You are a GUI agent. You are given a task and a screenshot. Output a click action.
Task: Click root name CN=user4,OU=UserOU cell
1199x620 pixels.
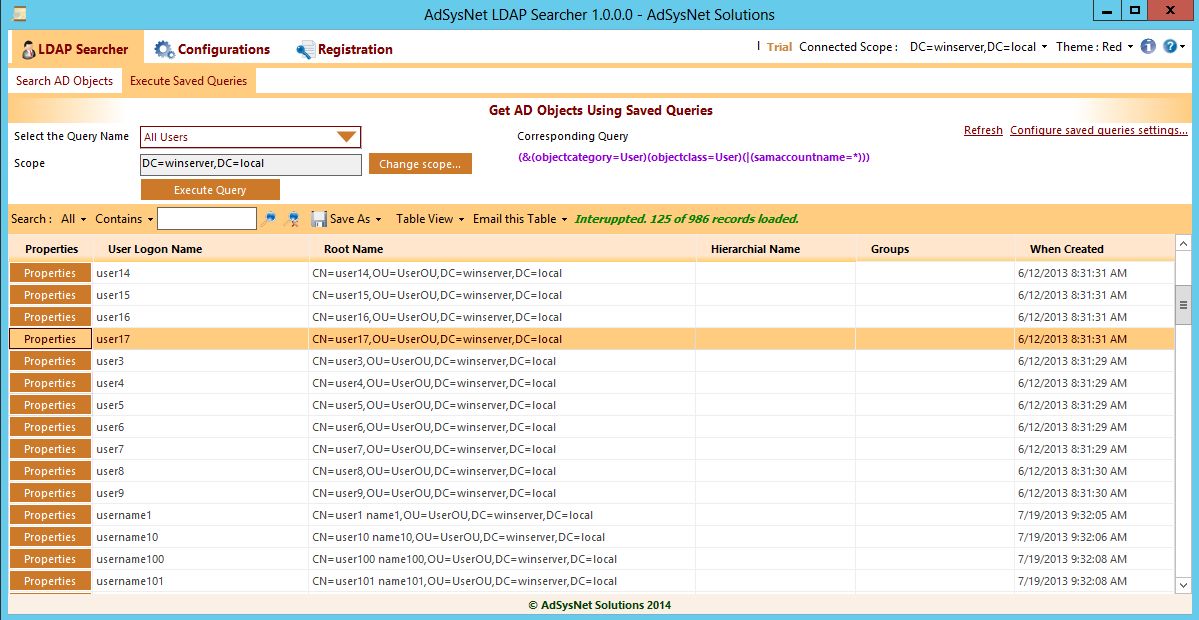[502, 383]
